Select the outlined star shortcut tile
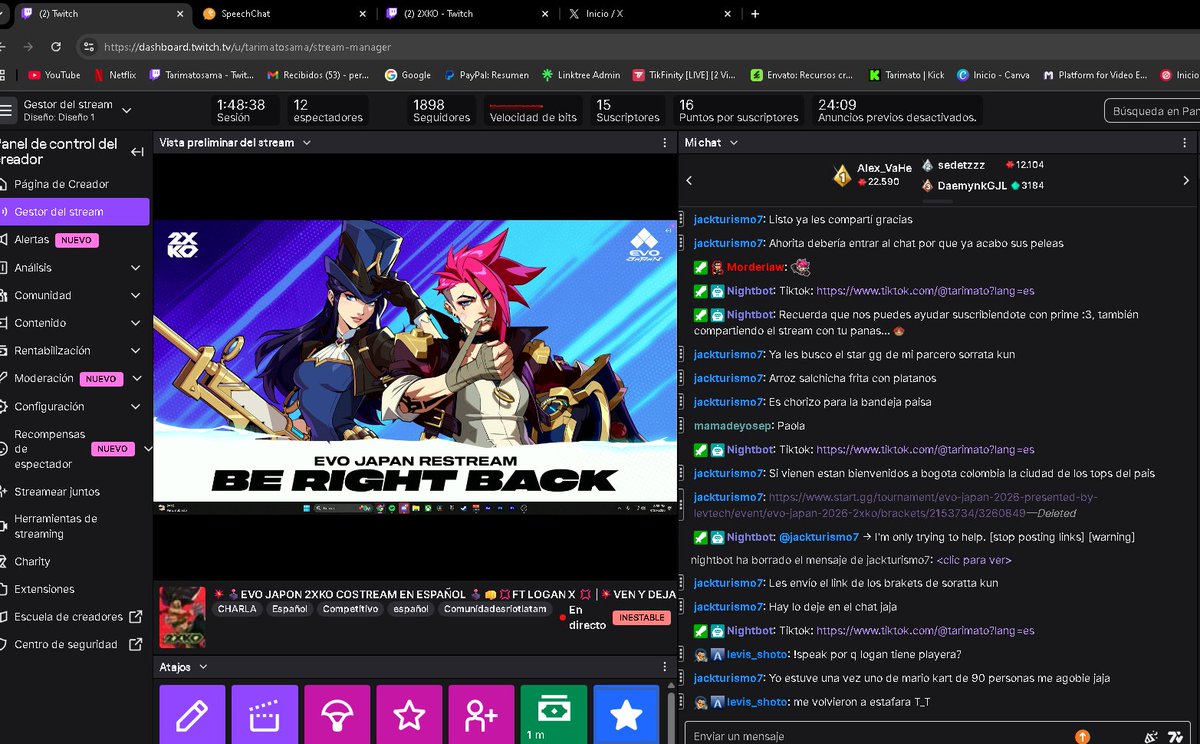 [x=409, y=715]
